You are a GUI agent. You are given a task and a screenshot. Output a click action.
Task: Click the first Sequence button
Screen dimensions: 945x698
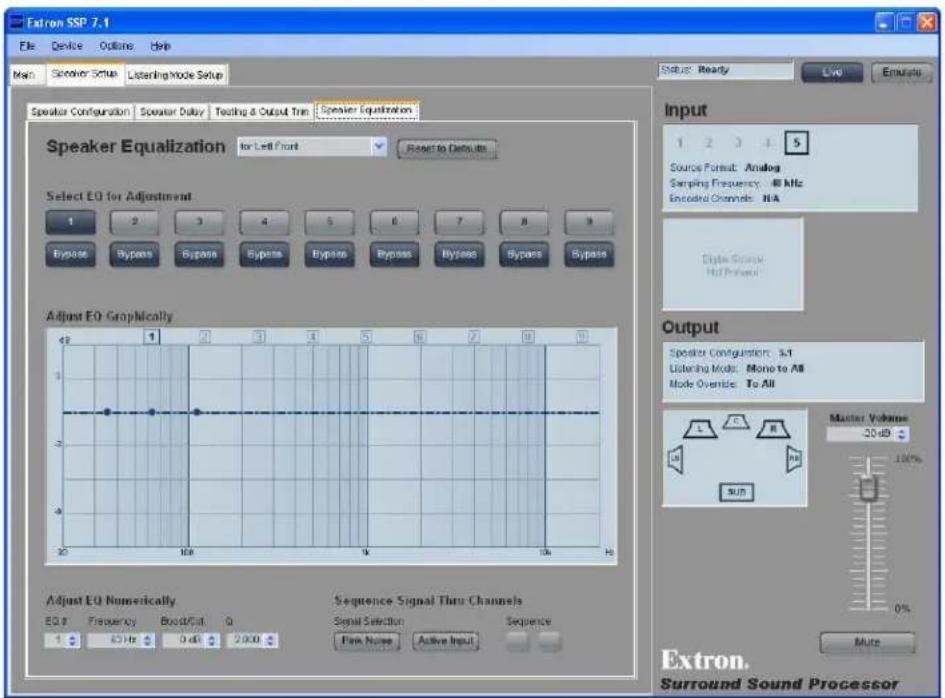tap(517, 641)
